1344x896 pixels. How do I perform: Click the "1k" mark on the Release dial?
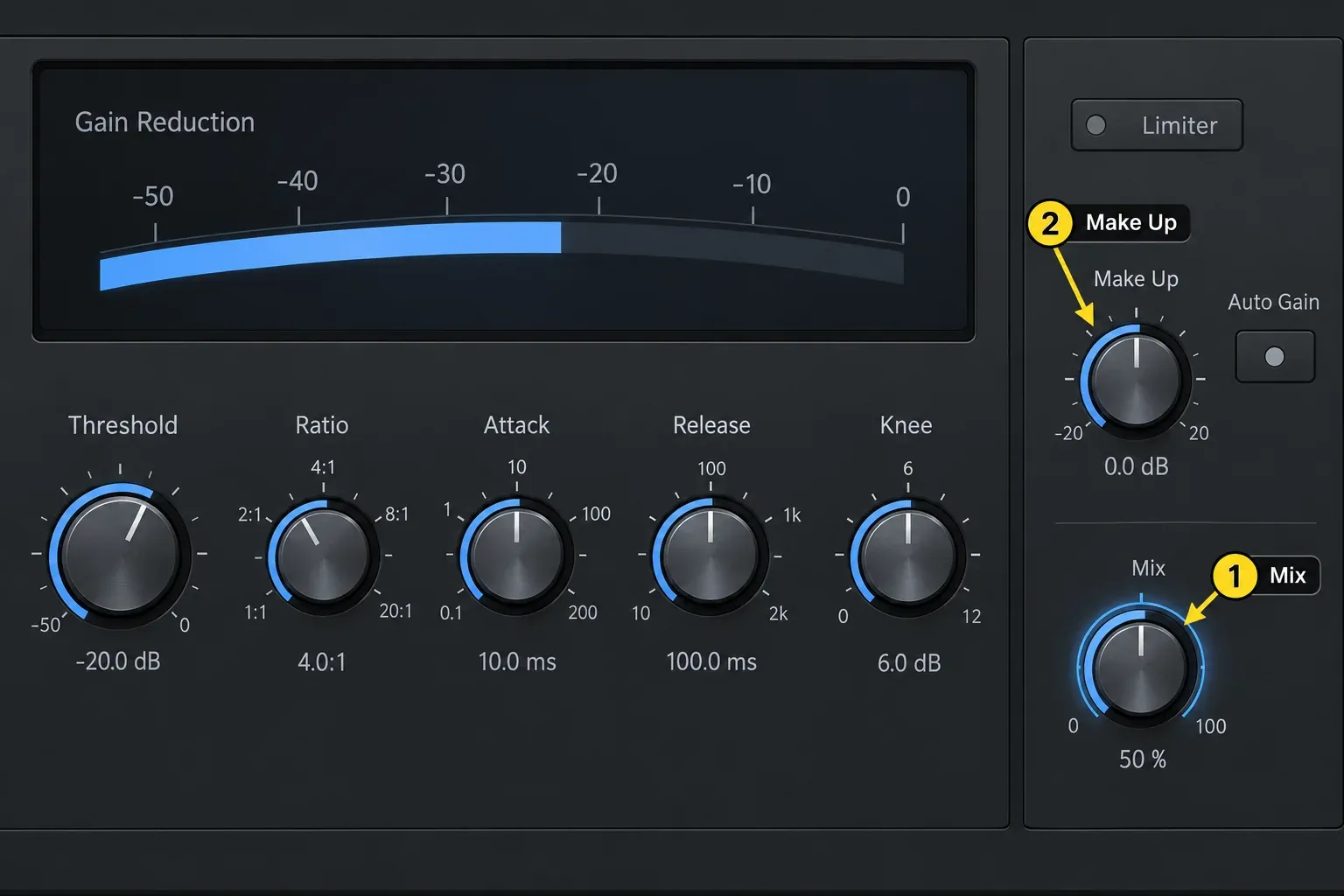(792, 515)
